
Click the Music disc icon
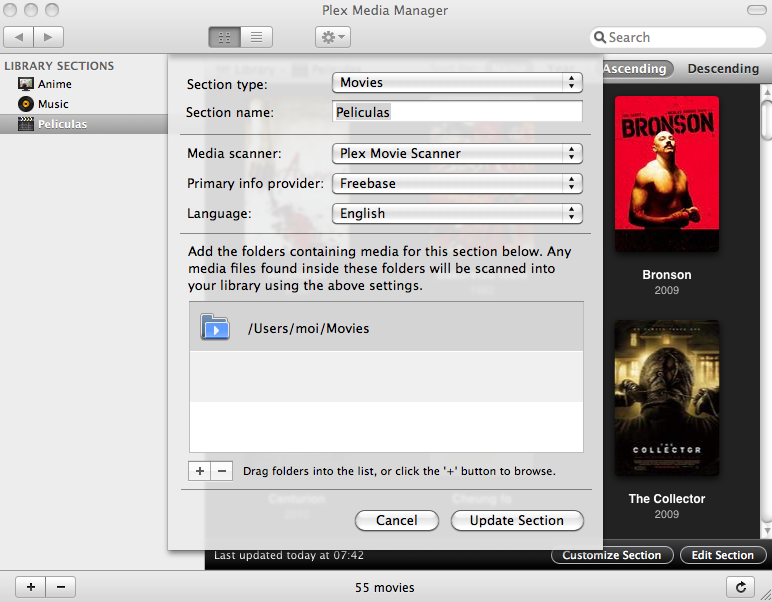pos(26,104)
